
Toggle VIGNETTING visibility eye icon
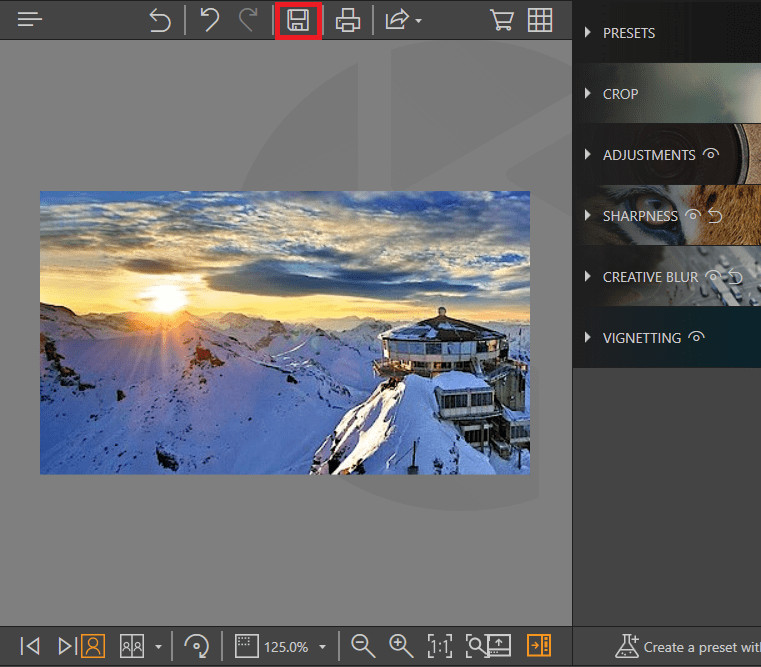pos(697,337)
